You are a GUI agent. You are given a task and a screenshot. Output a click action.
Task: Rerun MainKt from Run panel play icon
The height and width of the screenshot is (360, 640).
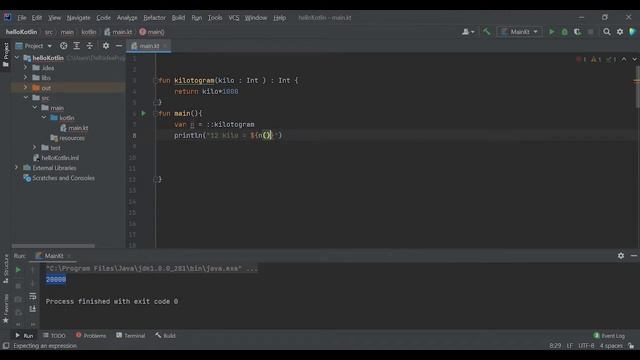(18, 270)
